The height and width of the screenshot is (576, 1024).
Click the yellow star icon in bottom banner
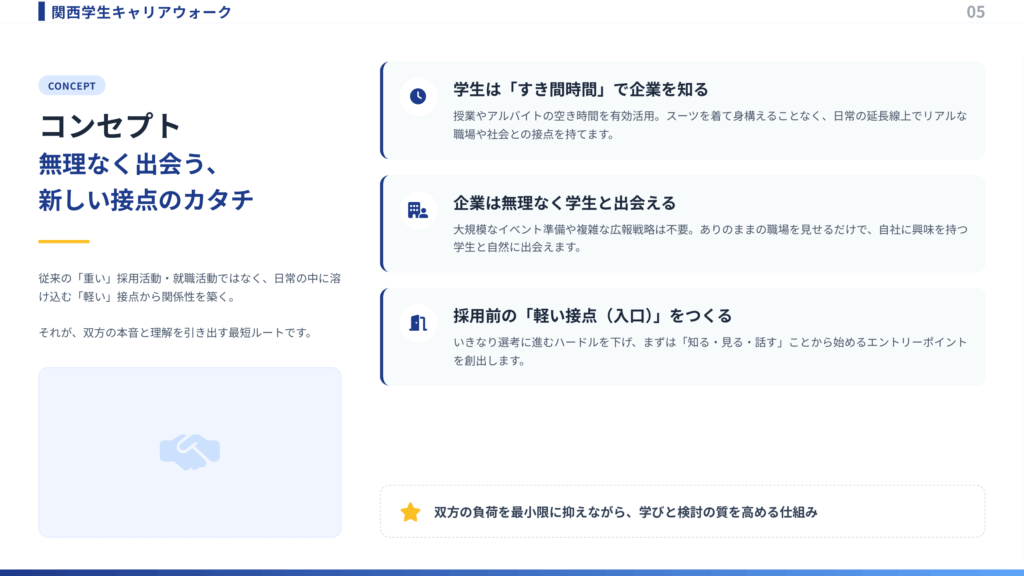409,513
